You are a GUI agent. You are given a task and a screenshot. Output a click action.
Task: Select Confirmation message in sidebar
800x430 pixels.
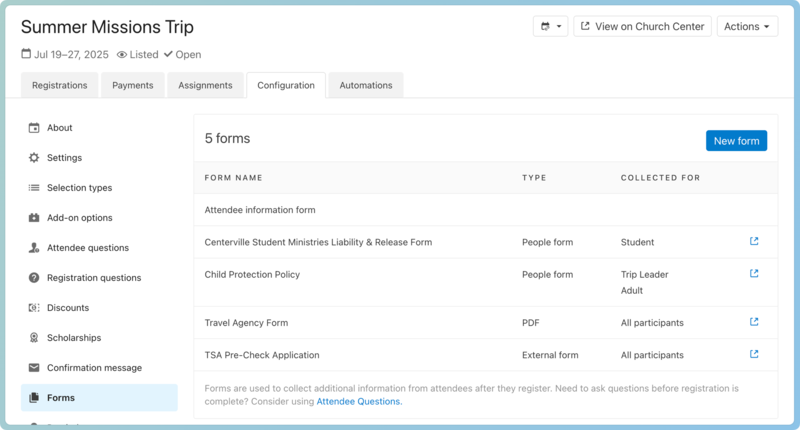pyautogui.click(x=94, y=368)
